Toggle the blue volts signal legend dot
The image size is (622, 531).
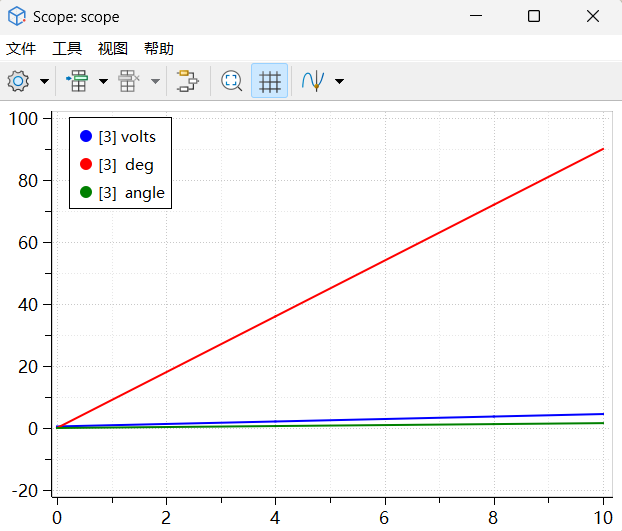[x=85, y=136]
